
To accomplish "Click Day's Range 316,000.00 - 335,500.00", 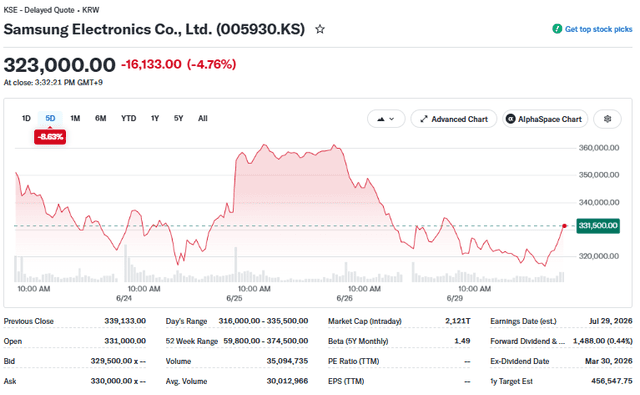I will pos(263,321).
